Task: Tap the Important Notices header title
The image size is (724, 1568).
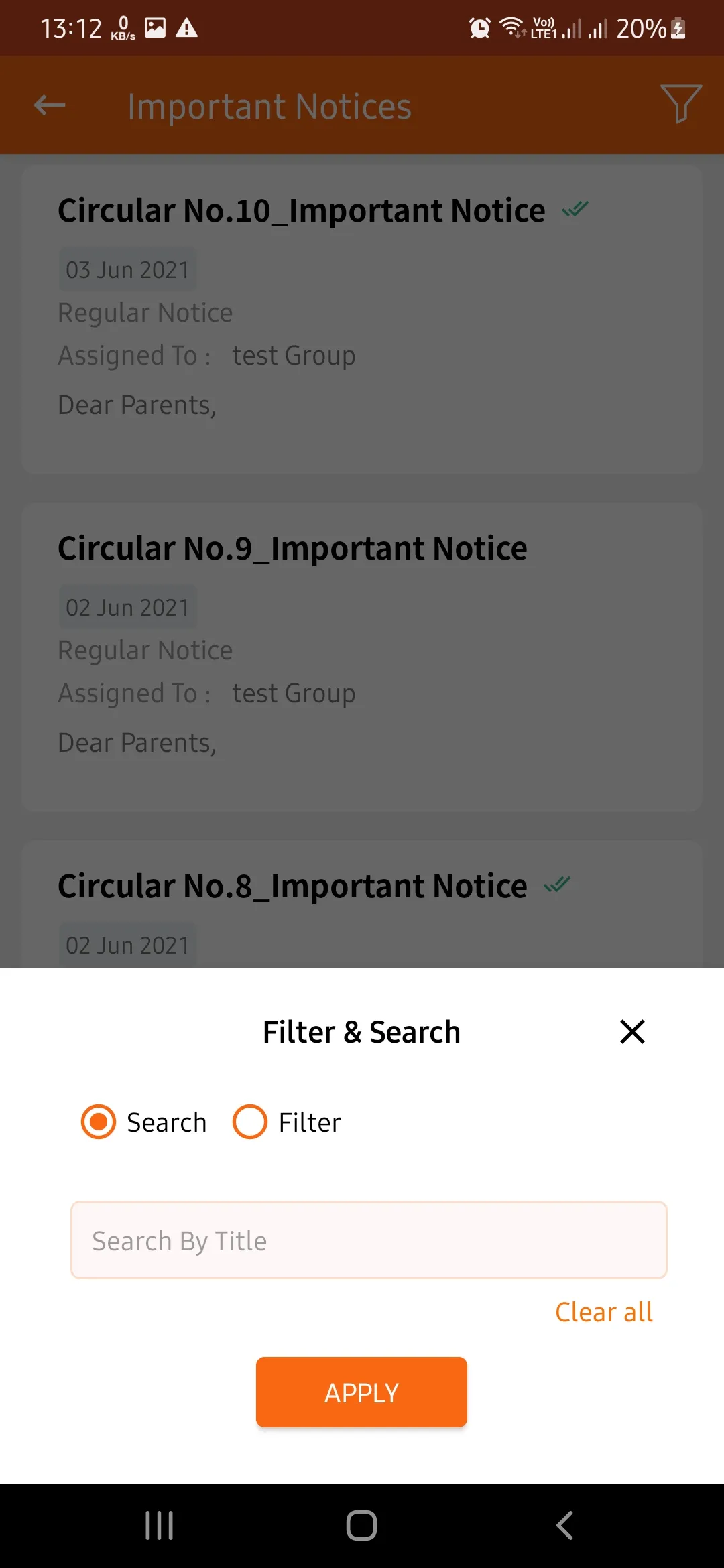Action: 269,107
